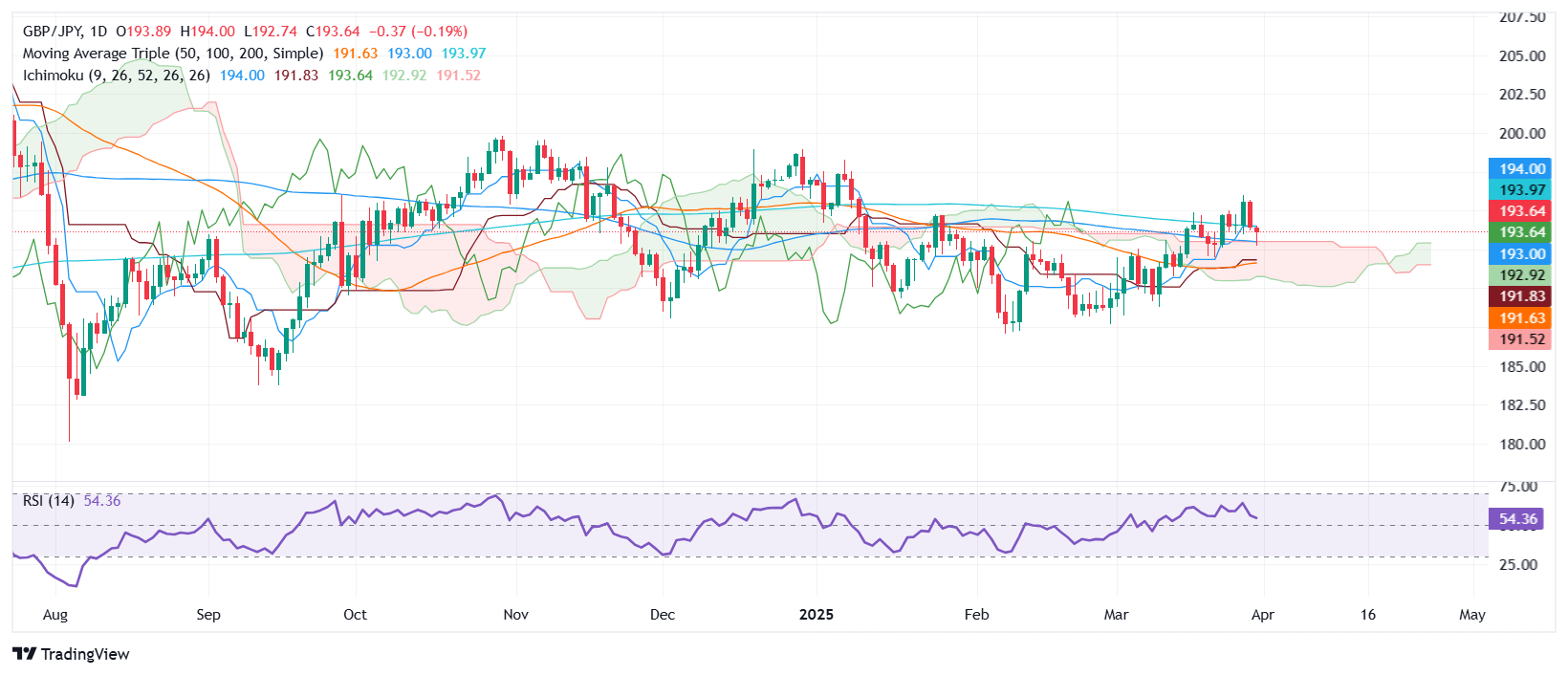Select the RSI (14) legend label
Viewport: 1568px width, 676px height.
coord(49,501)
